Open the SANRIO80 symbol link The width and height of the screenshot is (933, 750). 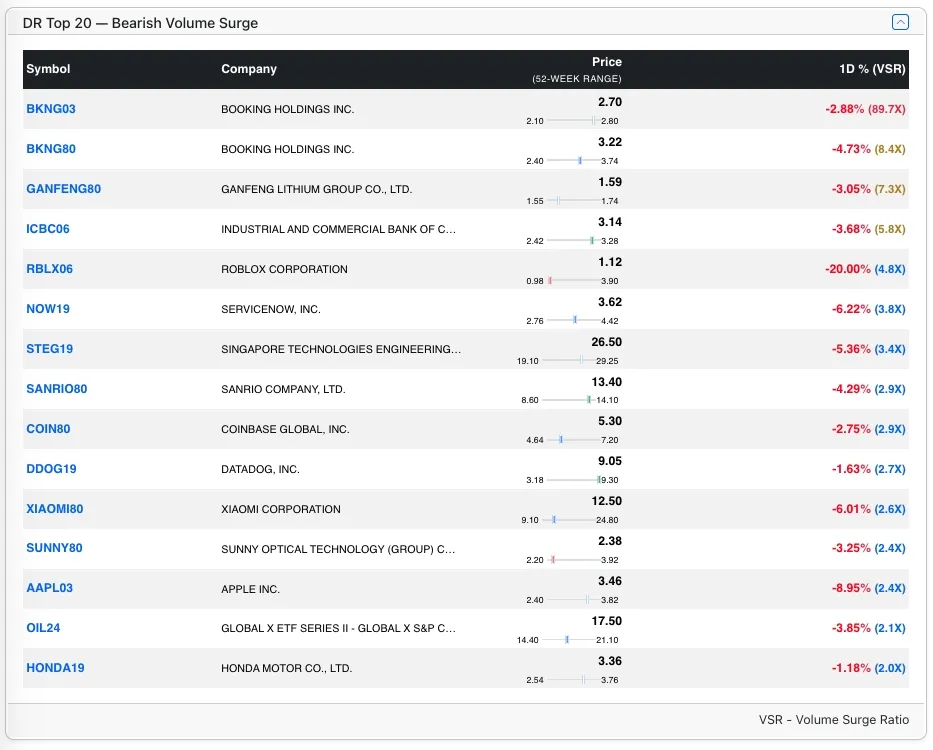click(57, 389)
